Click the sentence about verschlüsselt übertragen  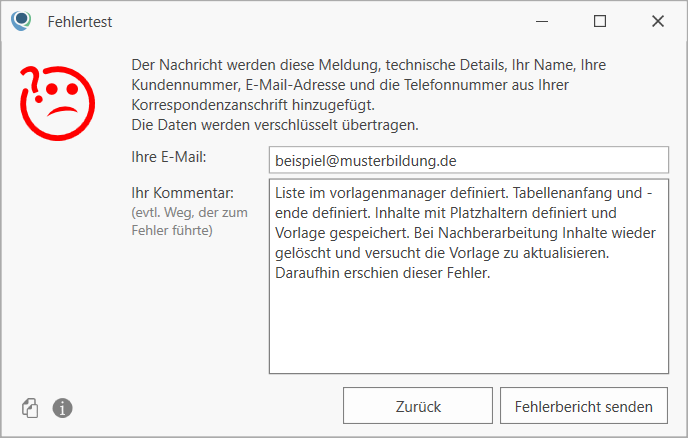(x=275, y=125)
